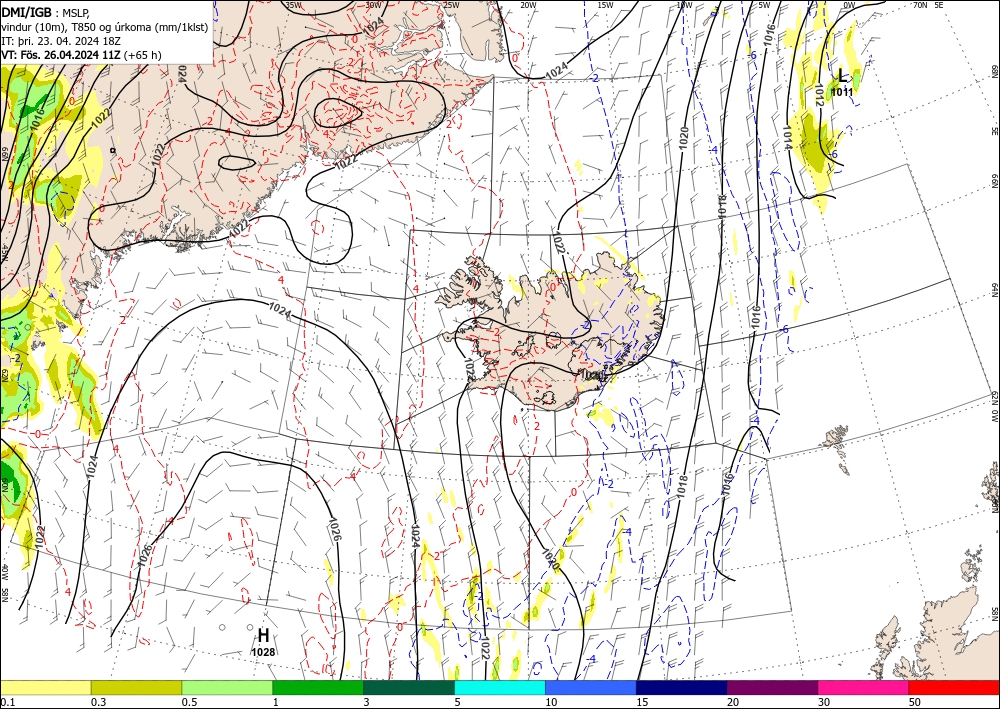The height and width of the screenshot is (709, 1000).
Task: Click the '20W' longitude label
Action: [x=528, y=4]
